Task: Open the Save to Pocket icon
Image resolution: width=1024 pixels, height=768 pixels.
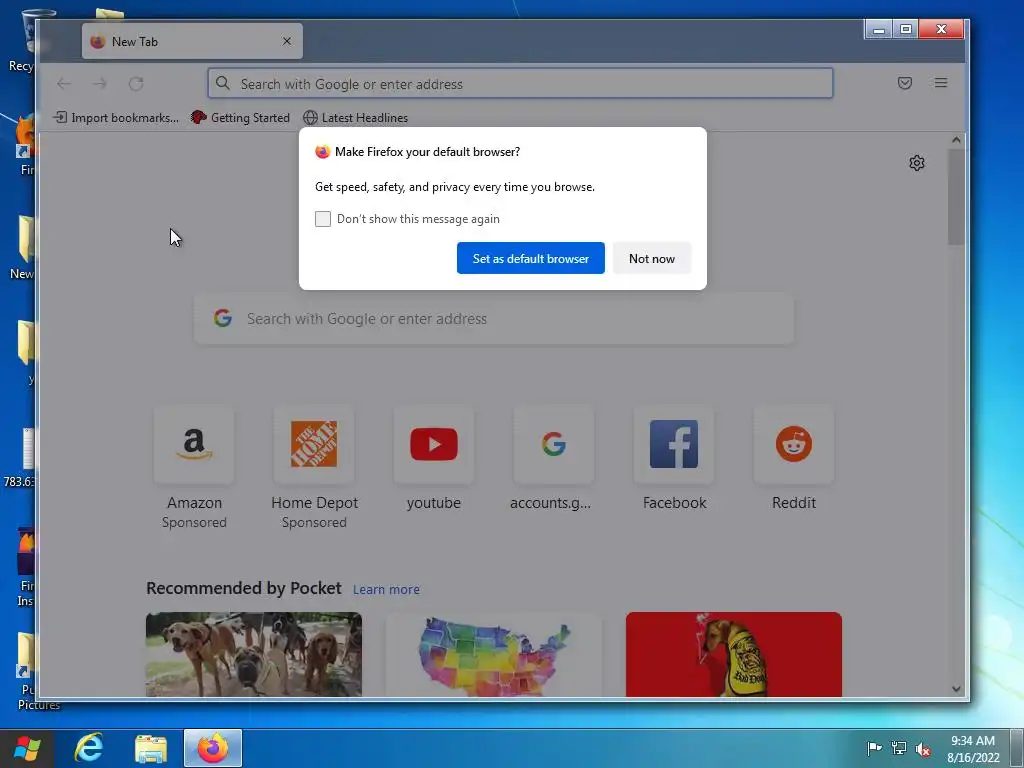Action: tap(904, 83)
